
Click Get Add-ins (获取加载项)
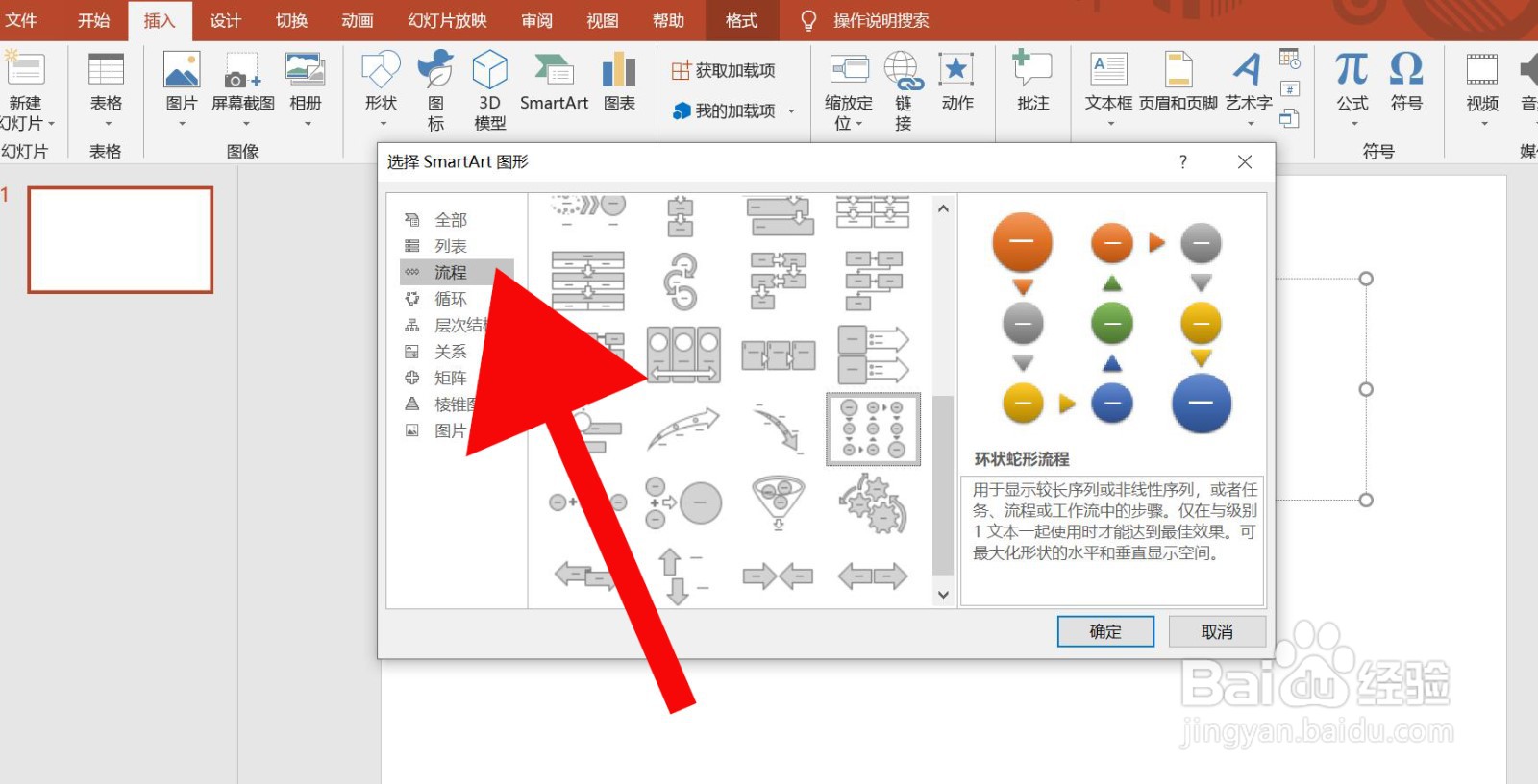tap(724, 70)
